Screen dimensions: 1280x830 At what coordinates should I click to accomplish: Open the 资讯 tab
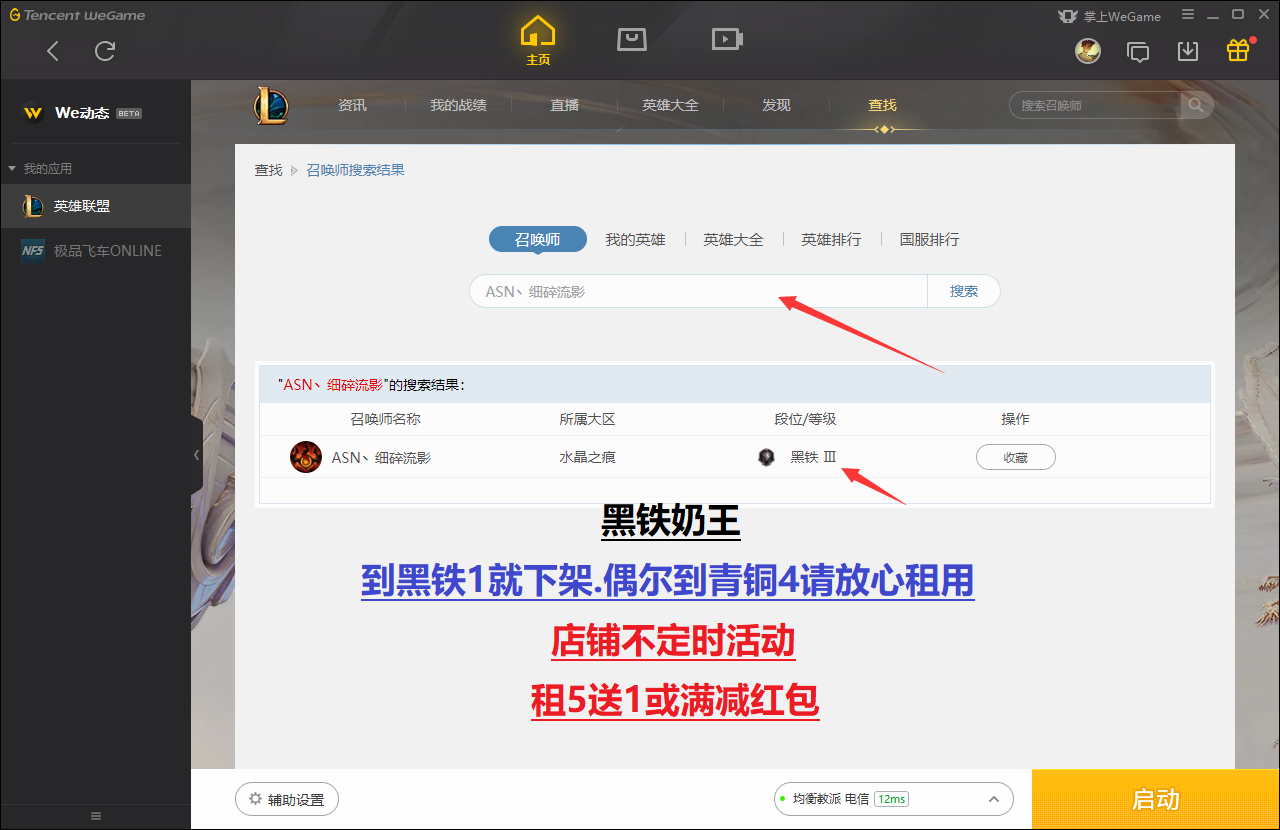pos(352,105)
